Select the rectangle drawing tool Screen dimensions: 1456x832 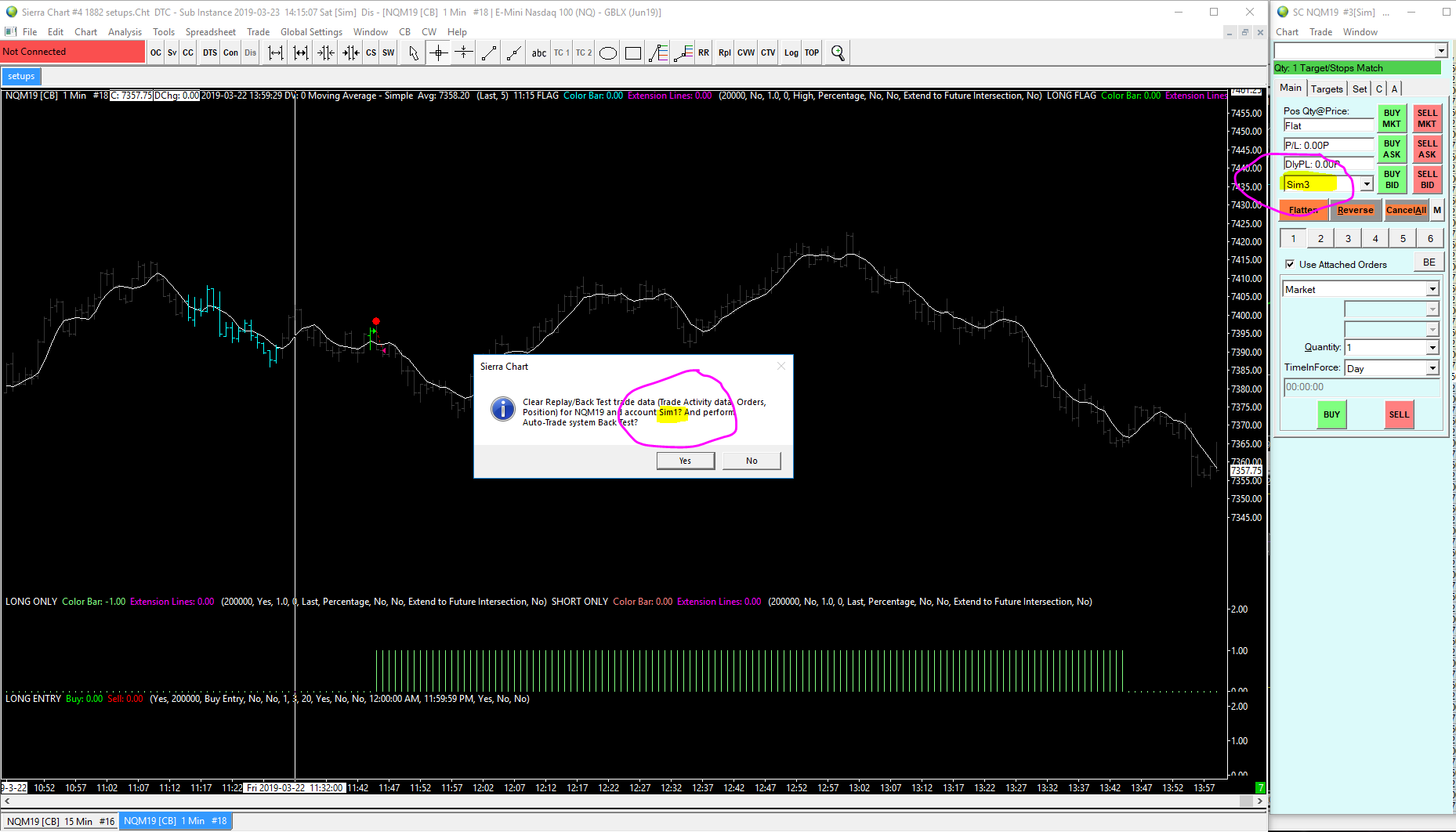(x=633, y=52)
